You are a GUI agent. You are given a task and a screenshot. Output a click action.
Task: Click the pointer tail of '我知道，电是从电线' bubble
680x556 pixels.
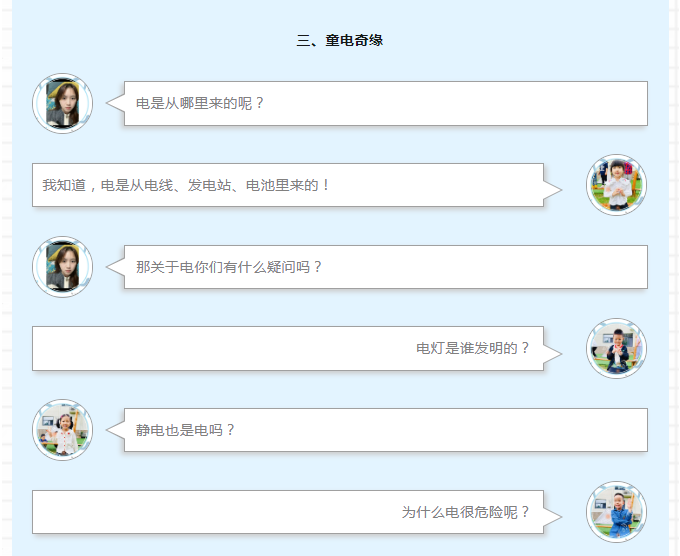[x=552, y=190]
